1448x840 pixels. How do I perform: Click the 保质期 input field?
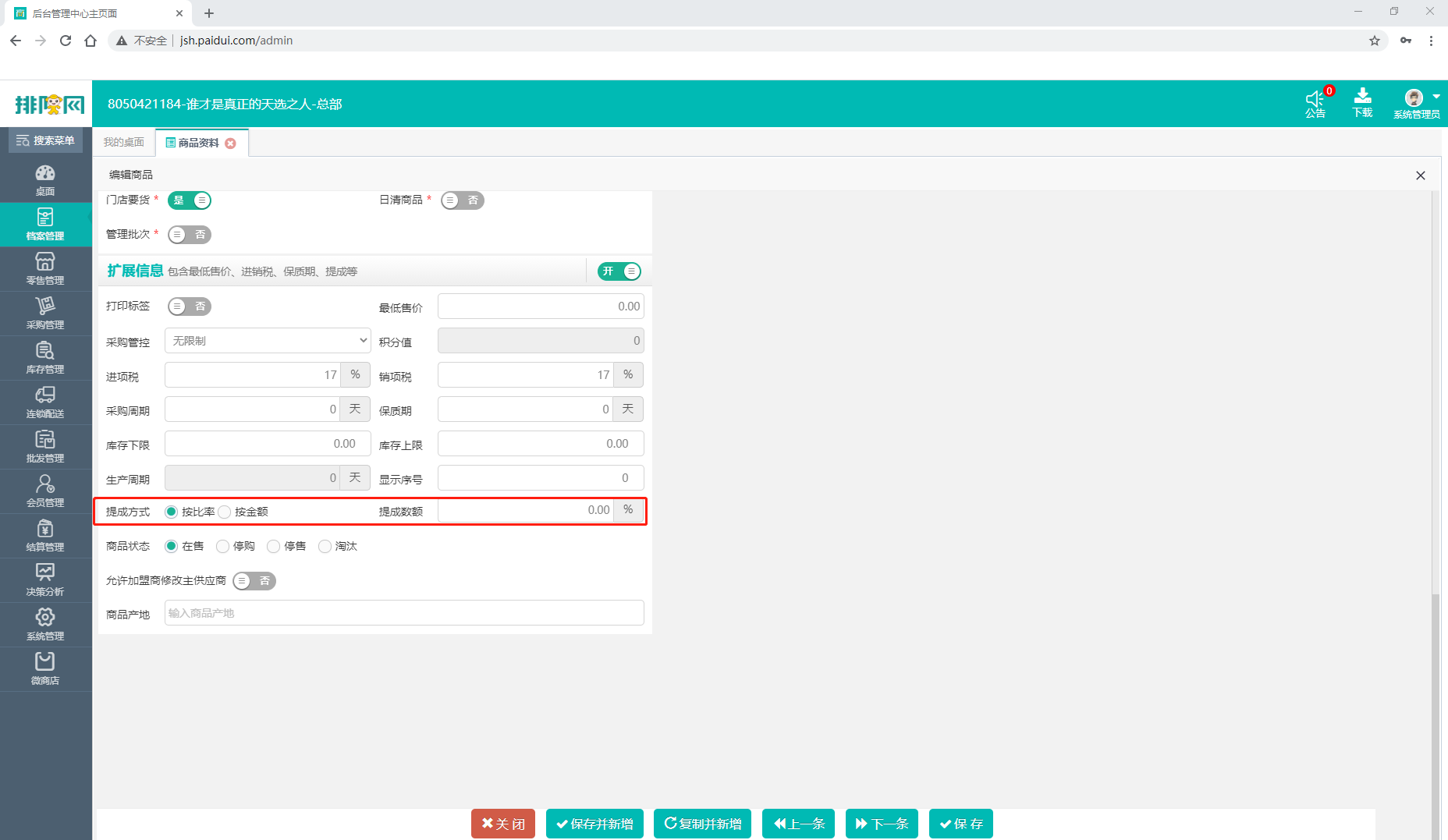tap(526, 409)
